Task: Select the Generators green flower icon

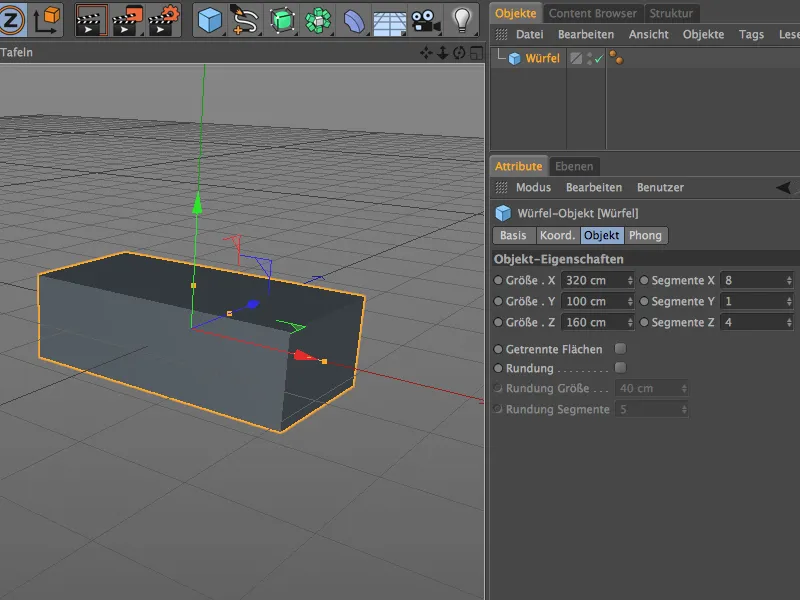Action: 320,18
